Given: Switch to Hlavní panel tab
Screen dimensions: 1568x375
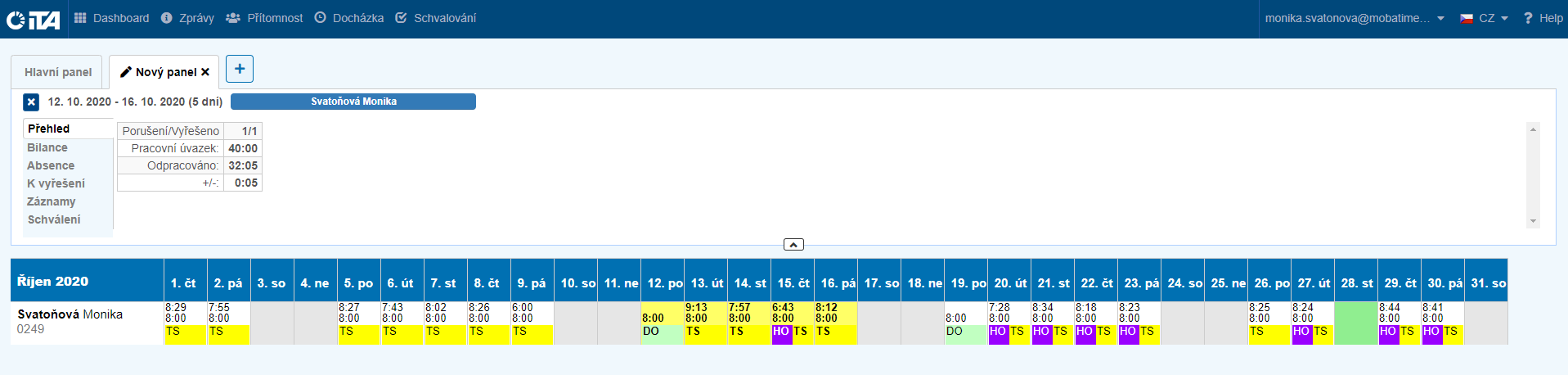Looking at the screenshot, I should [x=57, y=72].
